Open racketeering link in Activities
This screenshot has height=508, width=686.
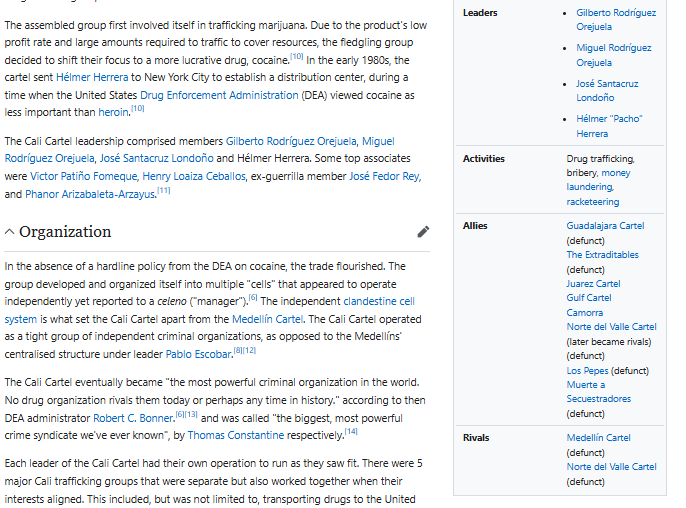593,202
